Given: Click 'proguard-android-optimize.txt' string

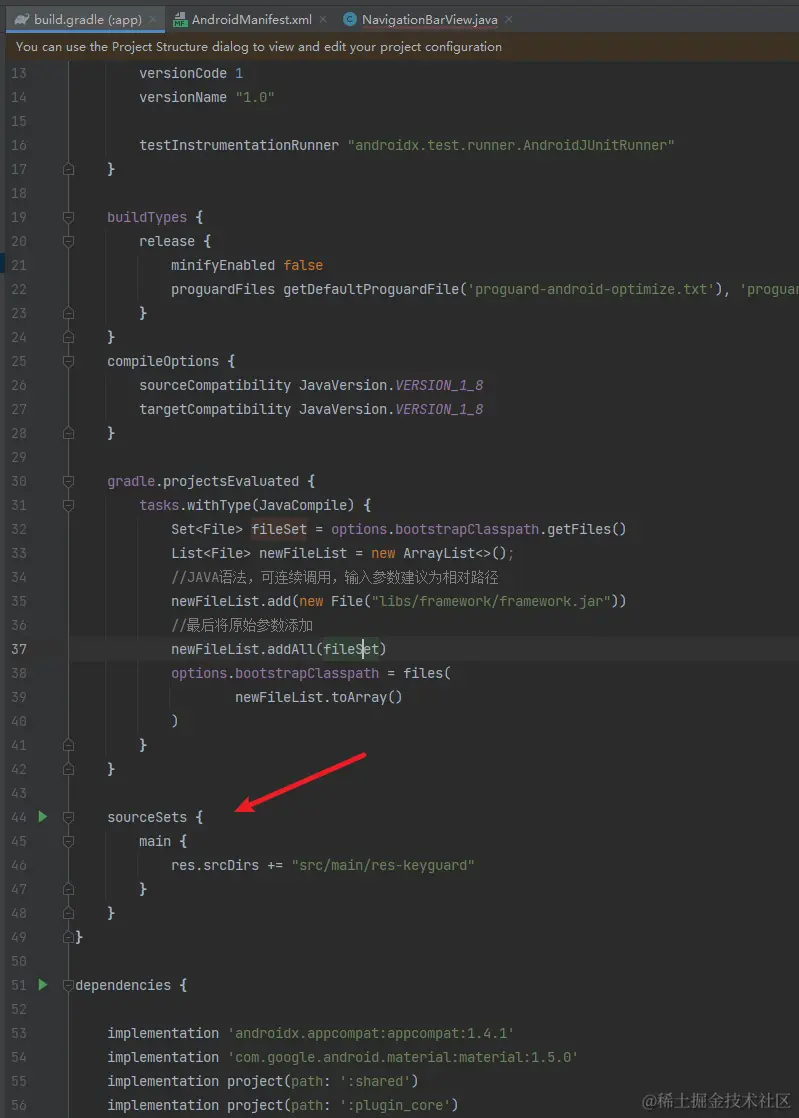Looking at the screenshot, I should tap(591, 289).
